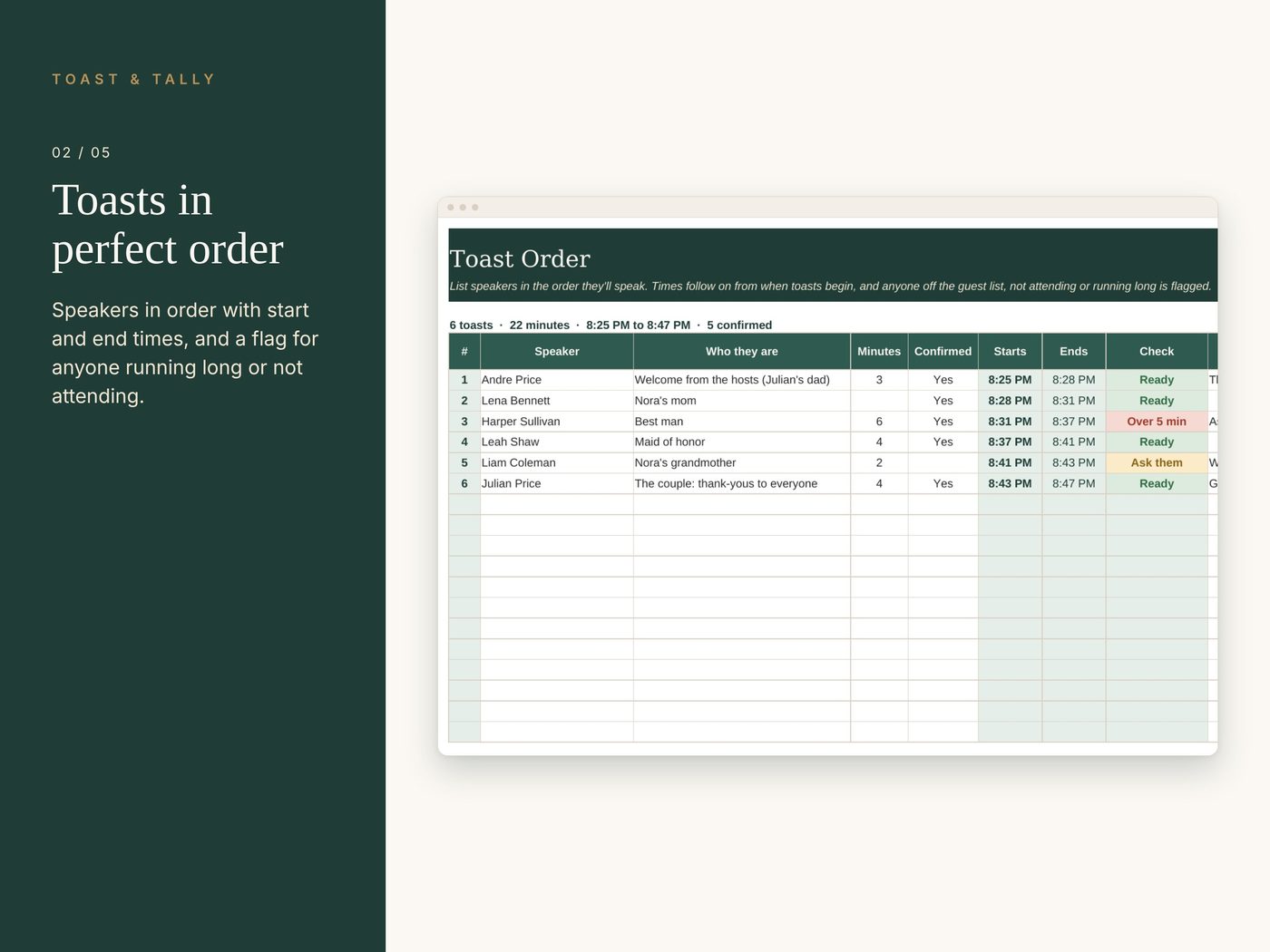The image size is (1270, 952).
Task: Click Ready status in Julian Price row
Action: tap(1157, 483)
